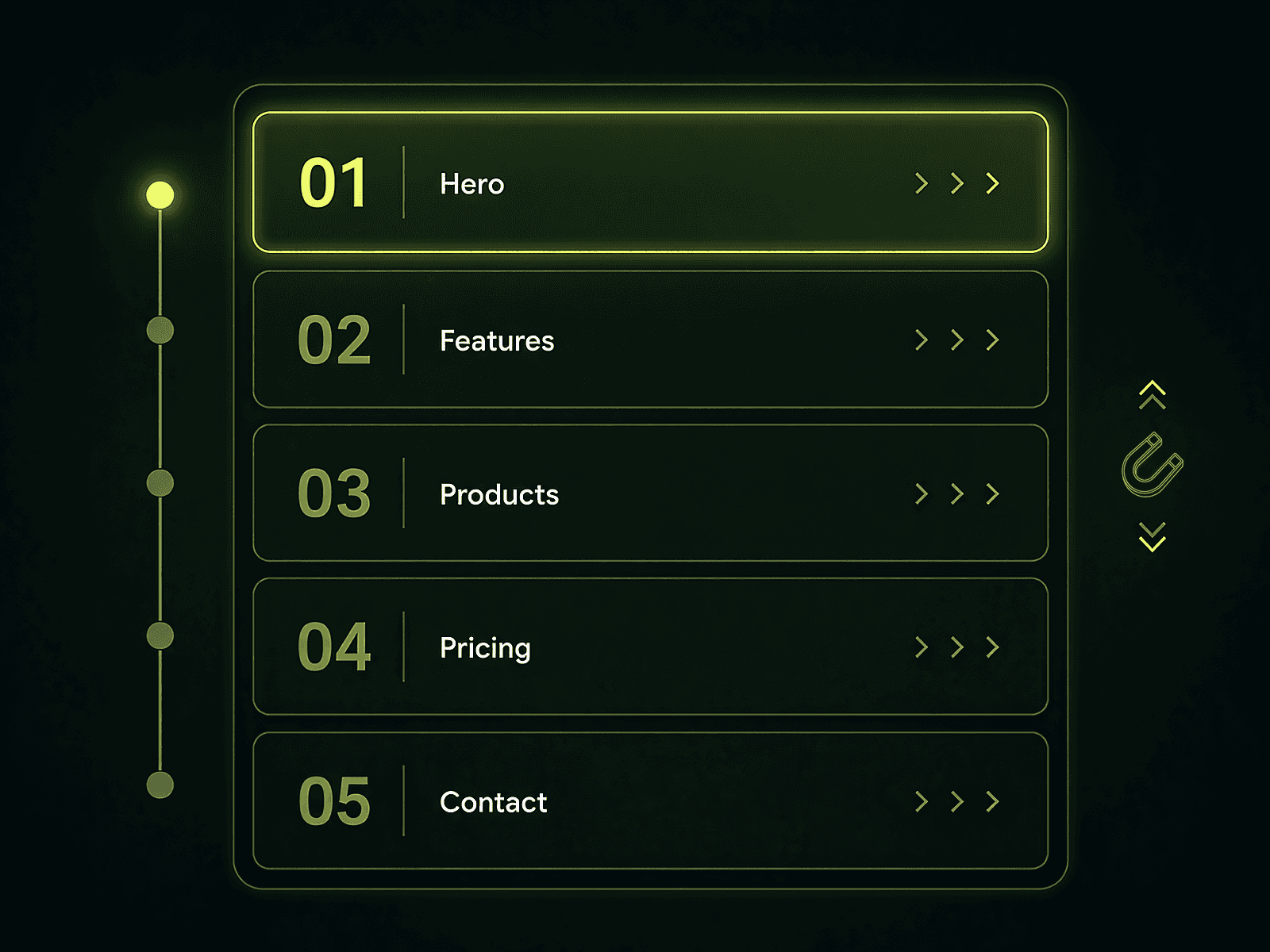The image size is (1270, 952).
Task: Select the glowing first timeline dot
Action: 160,194
